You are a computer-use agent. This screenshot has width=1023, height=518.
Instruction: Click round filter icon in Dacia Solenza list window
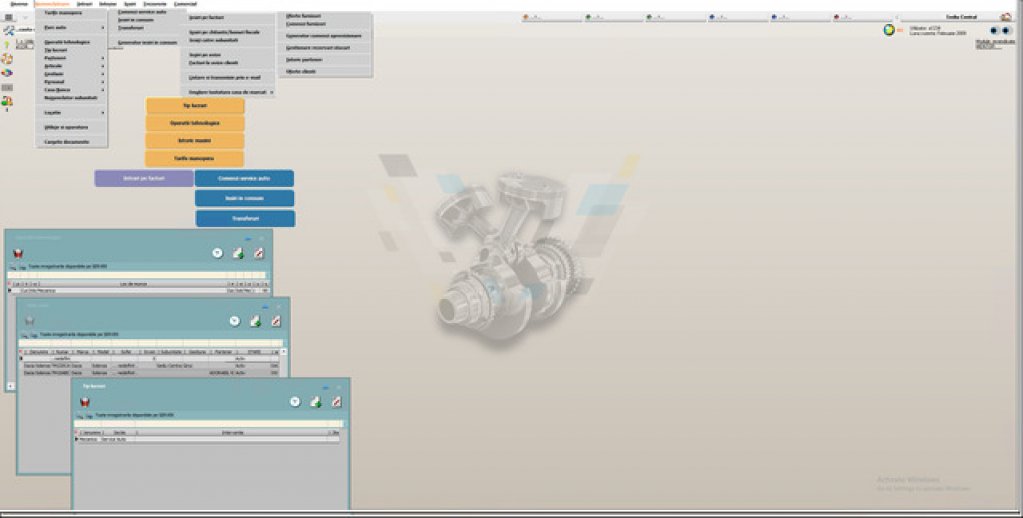click(235, 321)
